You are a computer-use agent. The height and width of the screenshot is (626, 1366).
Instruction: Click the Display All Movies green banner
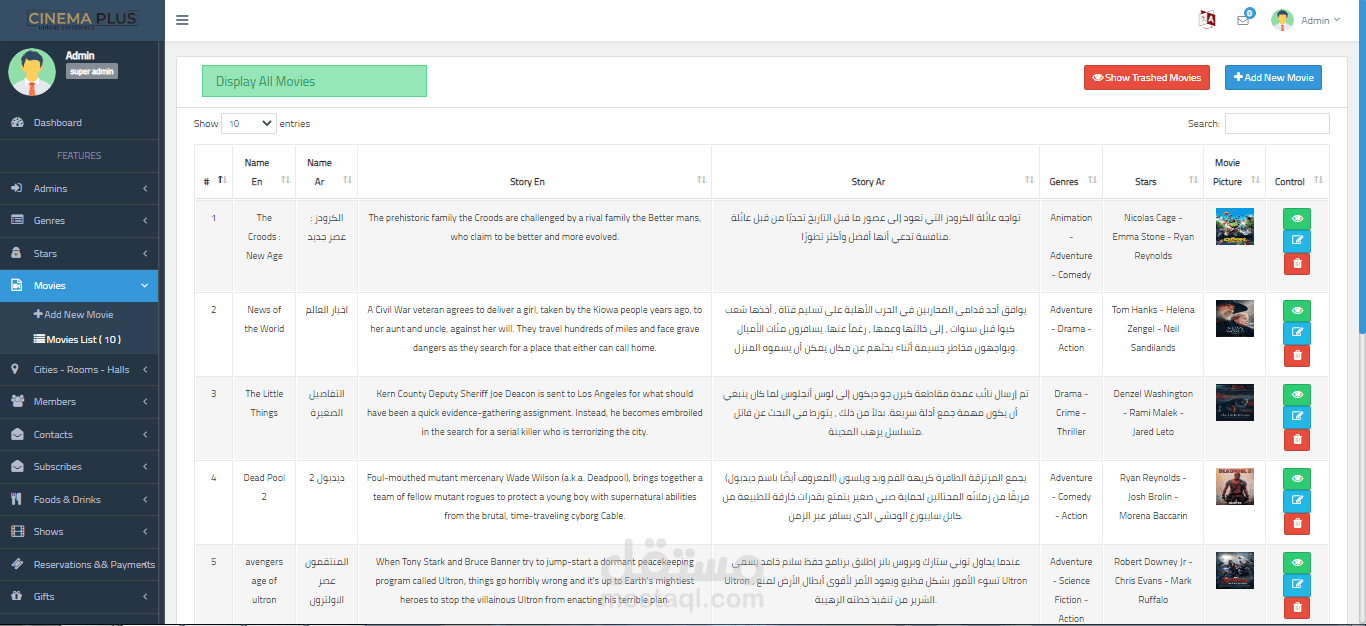click(x=314, y=81)
